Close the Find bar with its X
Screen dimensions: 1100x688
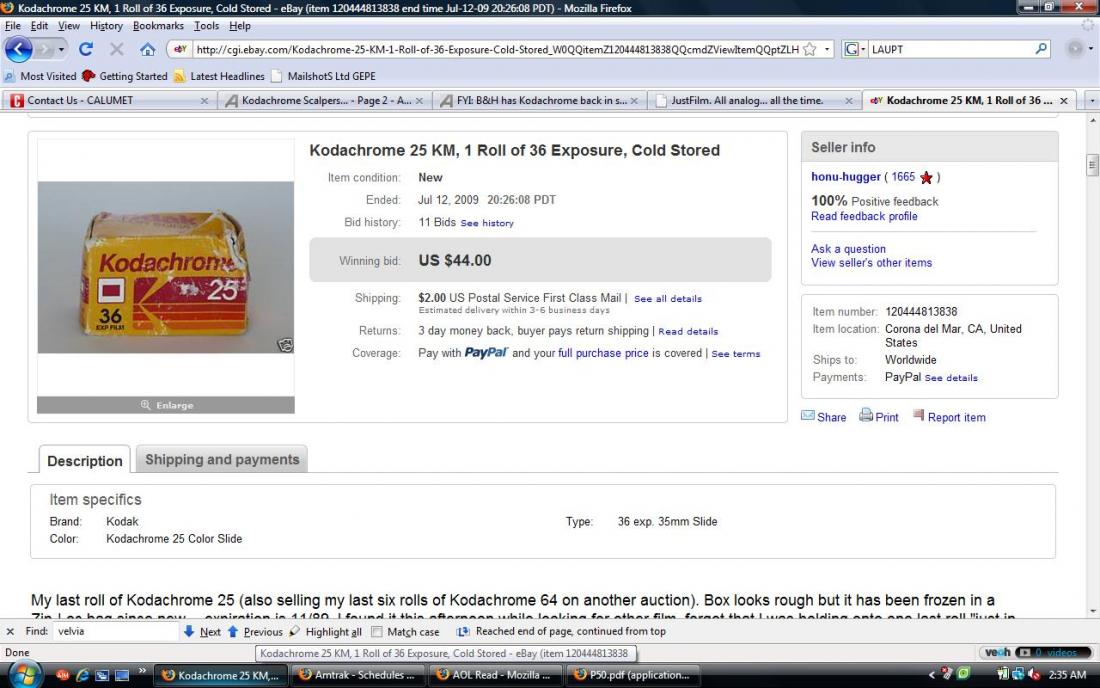coord(10,631)
